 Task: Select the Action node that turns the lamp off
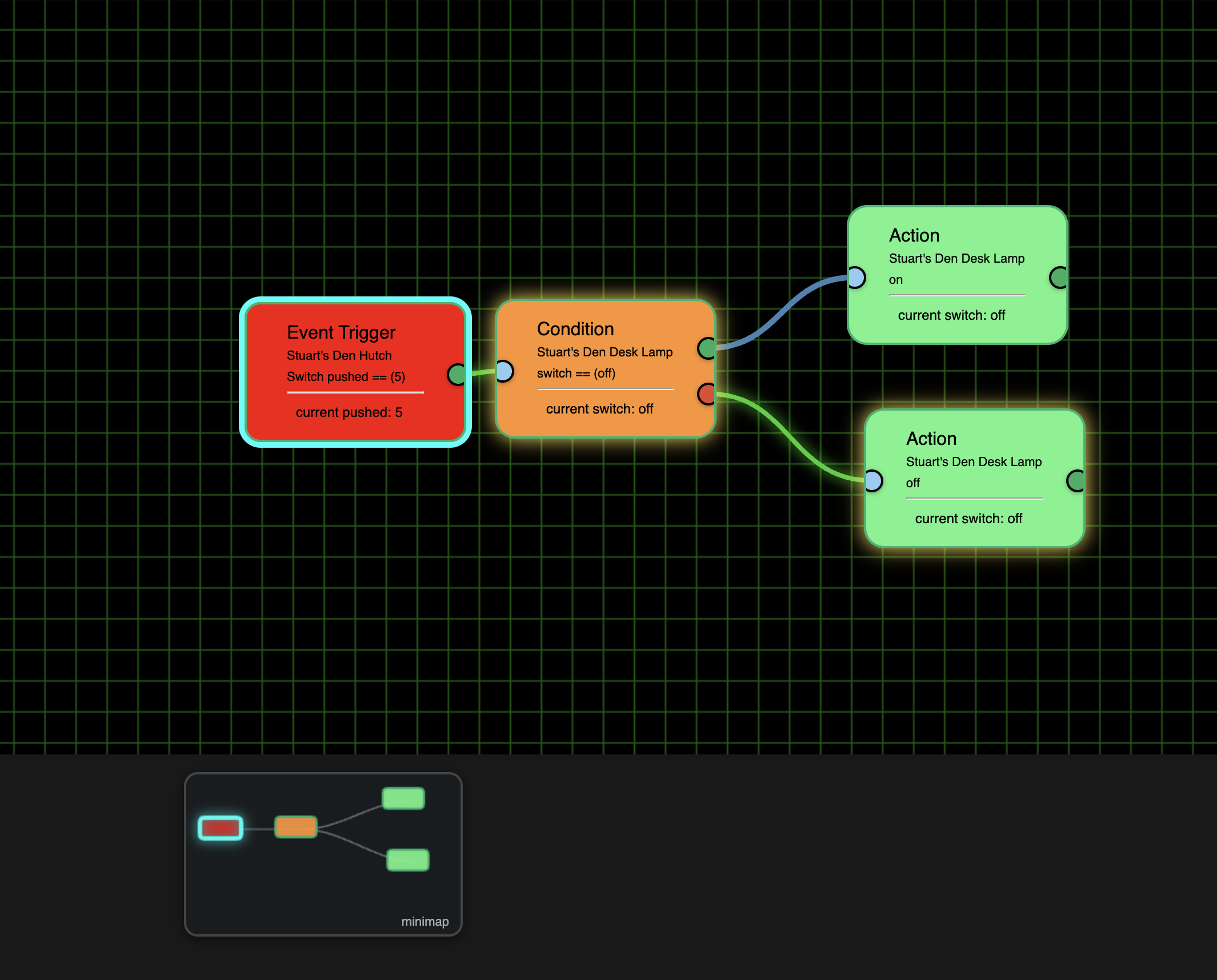click(x=975, y=479)
